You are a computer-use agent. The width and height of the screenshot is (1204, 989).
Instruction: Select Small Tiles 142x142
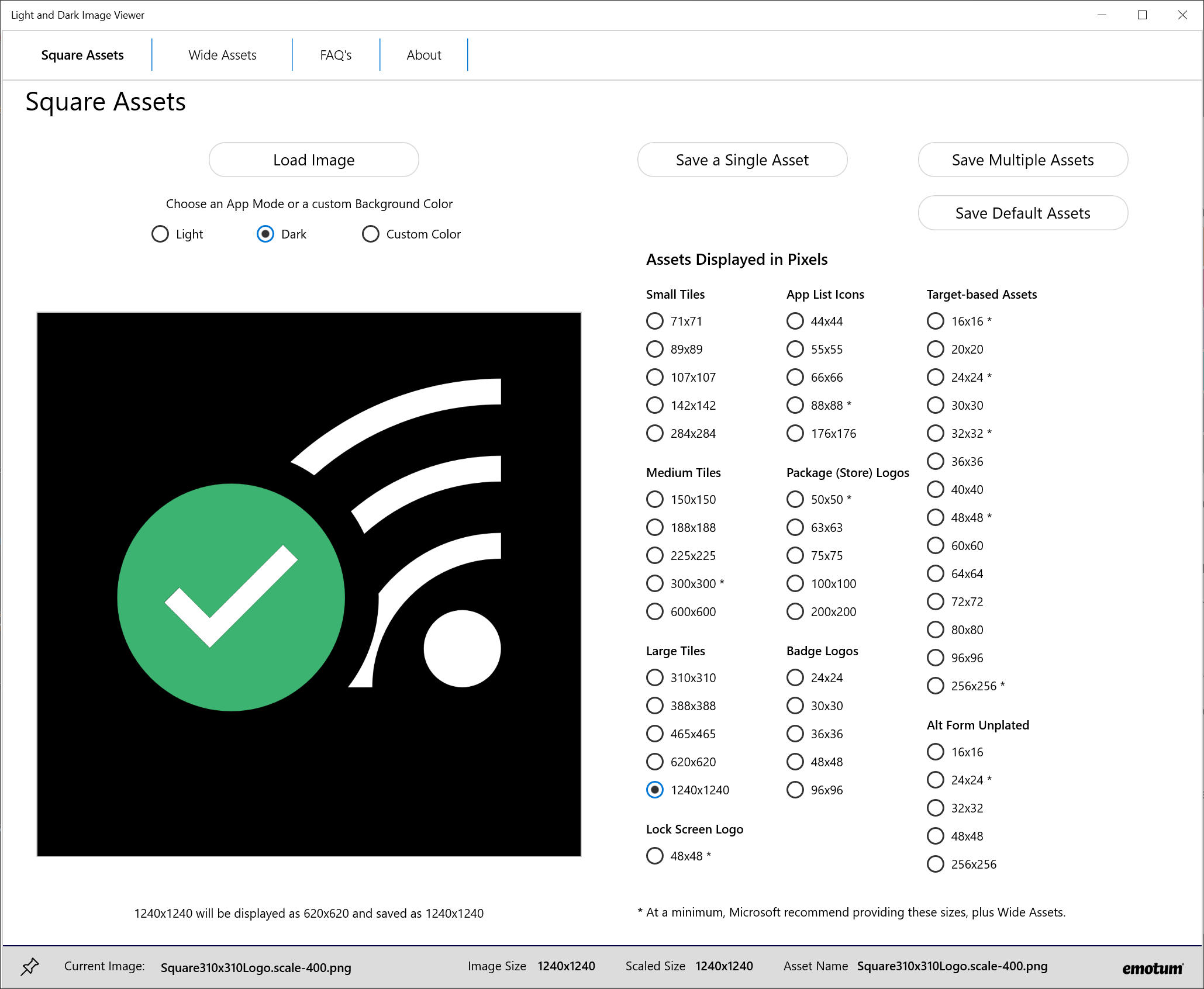681,405
